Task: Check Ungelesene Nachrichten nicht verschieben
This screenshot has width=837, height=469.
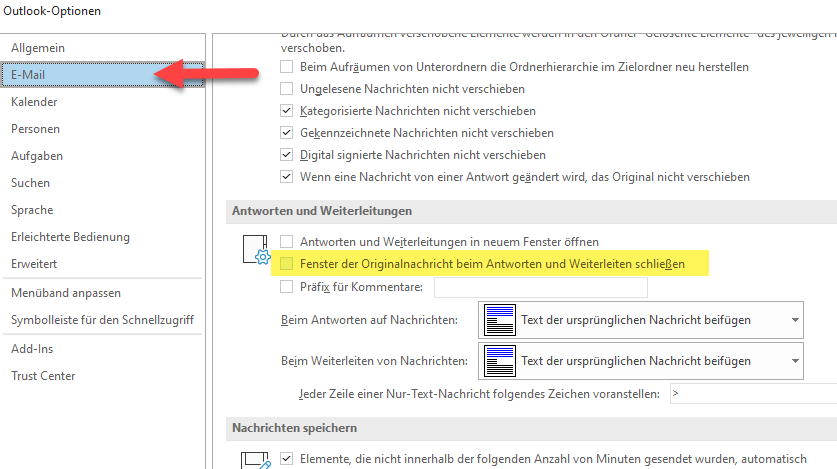Action: coord(287,89)
